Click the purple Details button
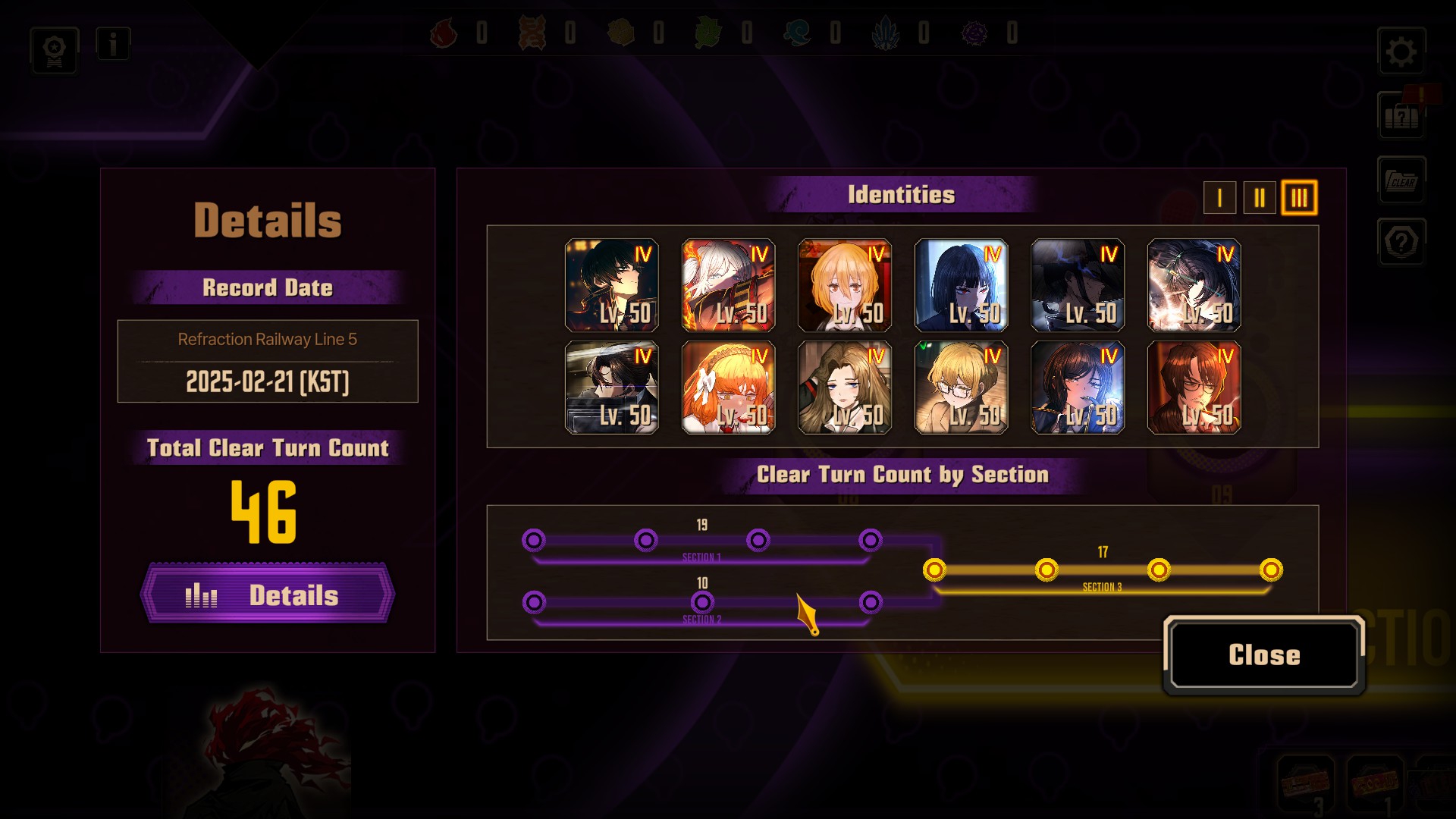 [268, 595]
